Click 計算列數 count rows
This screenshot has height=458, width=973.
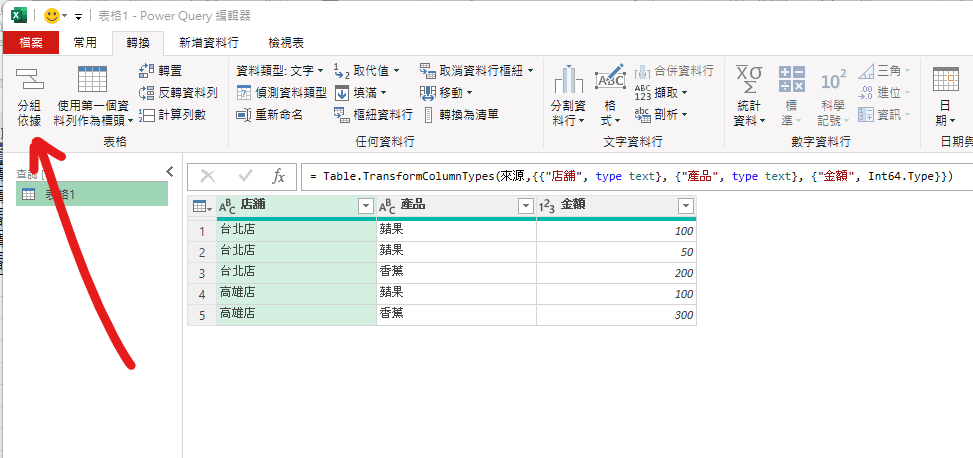click(173, 114)
